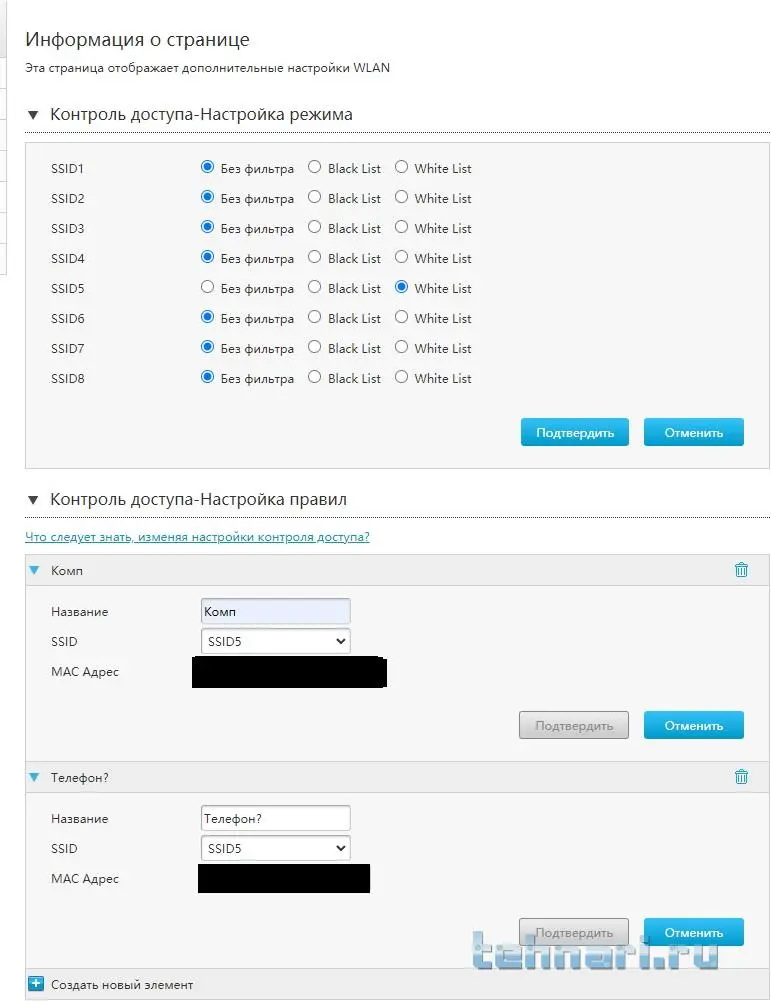Screen dimensions: 771x1002
Task: Focus the Название field containing Комп
Action: click(x=275, y=611)
